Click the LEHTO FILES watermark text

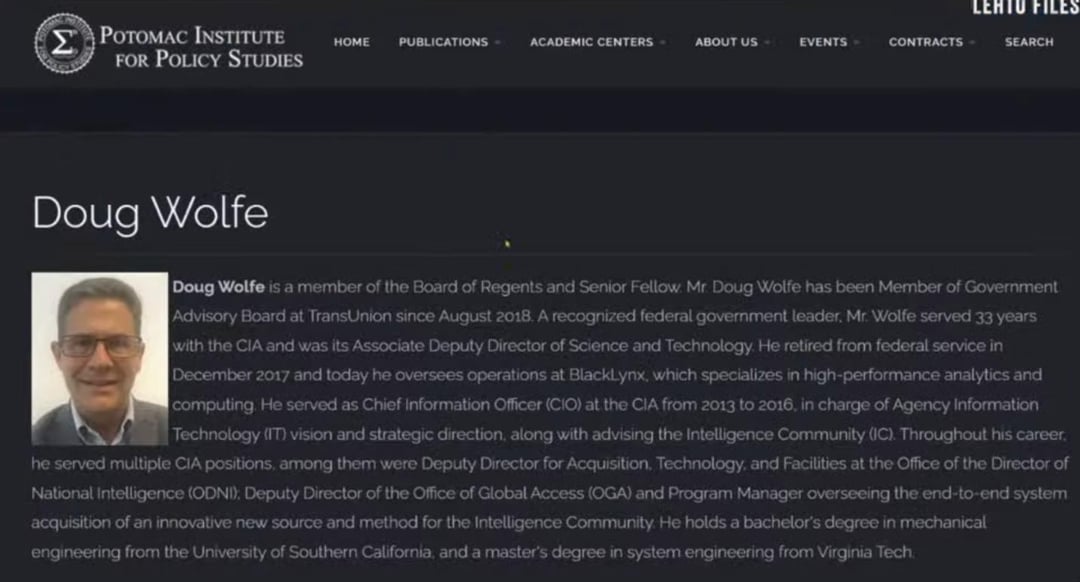1025,8
